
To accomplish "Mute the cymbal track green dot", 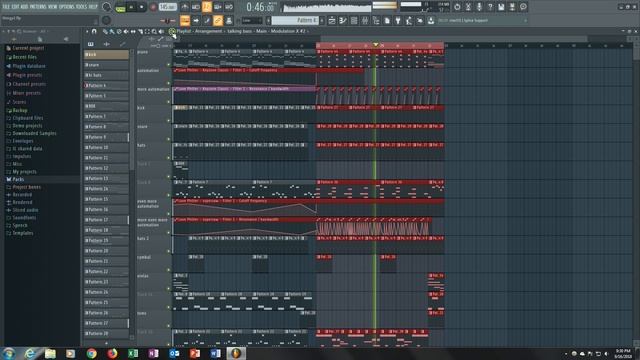I will tap(168, 270).
